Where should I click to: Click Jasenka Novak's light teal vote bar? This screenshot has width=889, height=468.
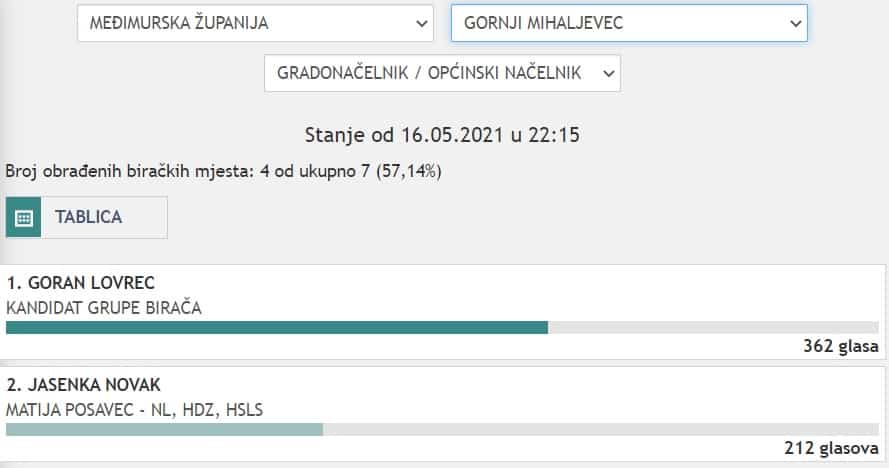click(164, 429)
